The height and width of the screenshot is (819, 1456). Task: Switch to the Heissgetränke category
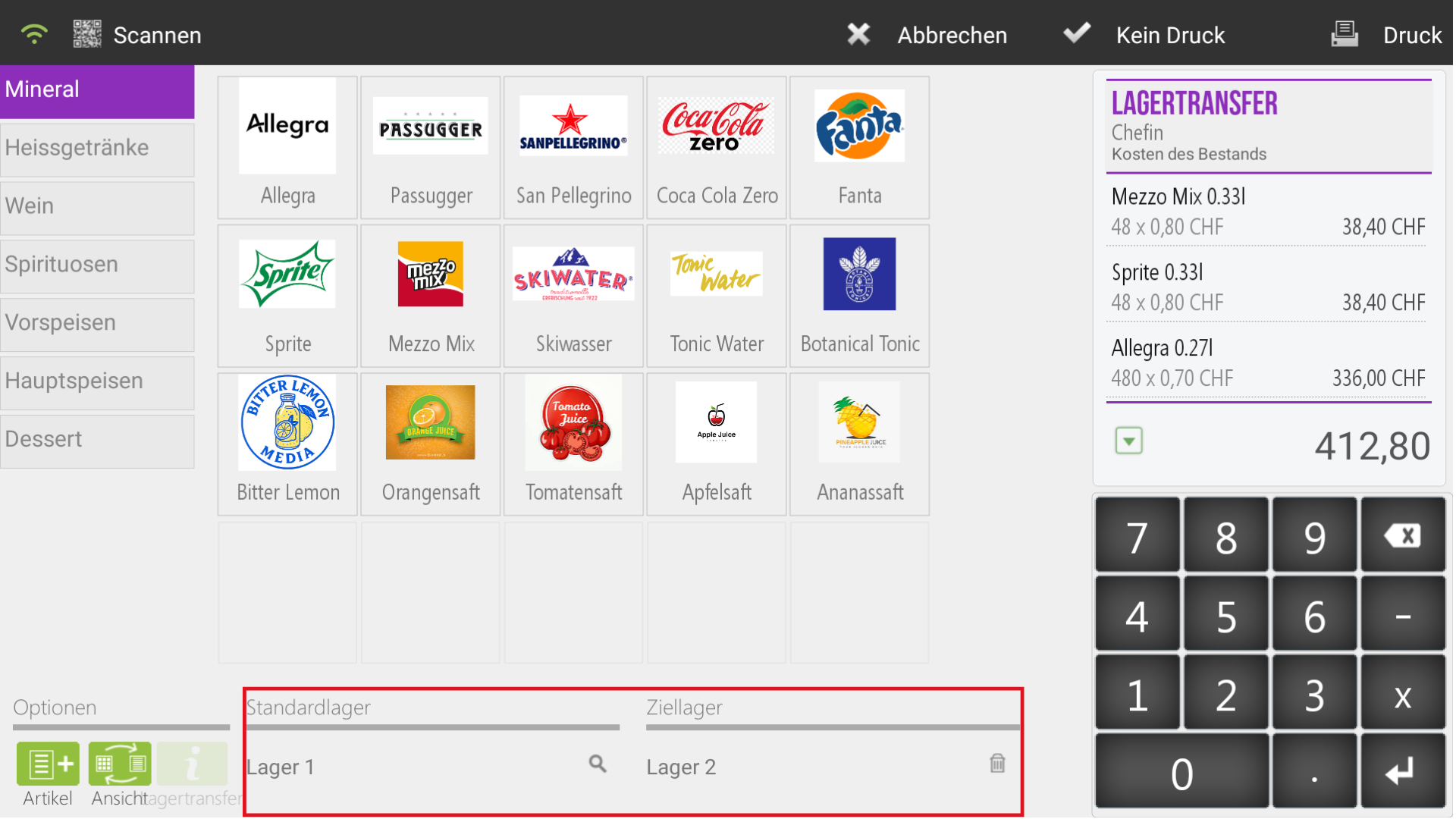coord(97,149)
